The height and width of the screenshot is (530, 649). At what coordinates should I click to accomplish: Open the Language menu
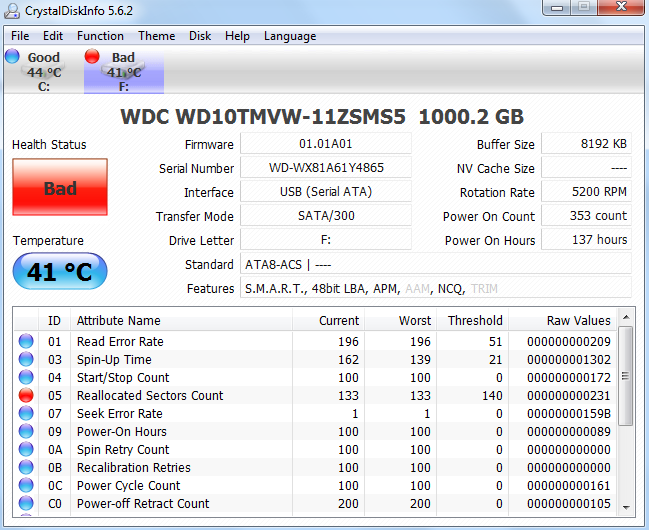click(x=290, y=36)
